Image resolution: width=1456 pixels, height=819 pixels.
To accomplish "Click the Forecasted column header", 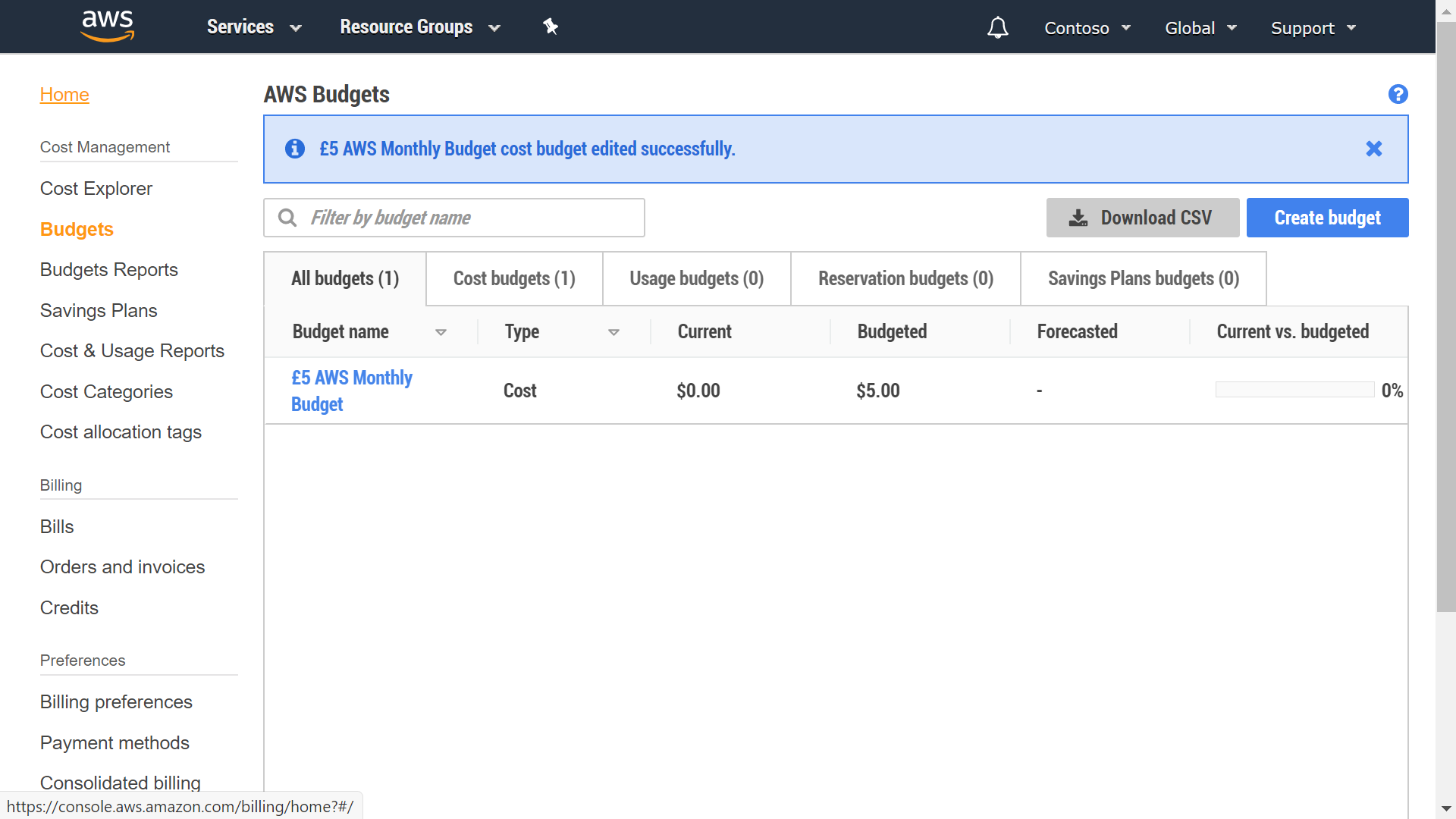I will click(1077, 331).
